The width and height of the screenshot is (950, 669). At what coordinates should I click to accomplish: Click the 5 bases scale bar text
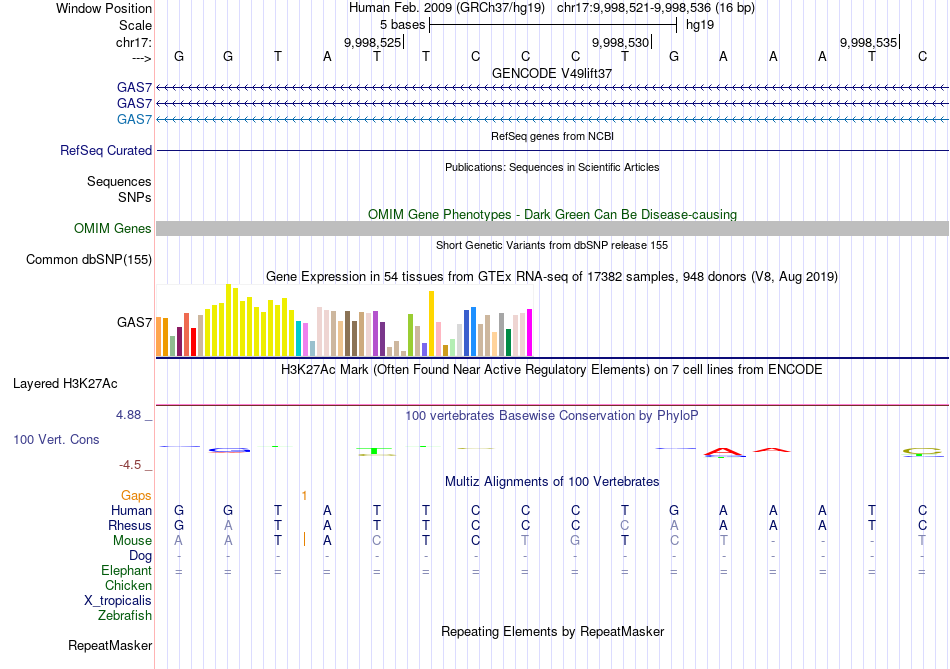pyautogui.click(x=402, y=25)
